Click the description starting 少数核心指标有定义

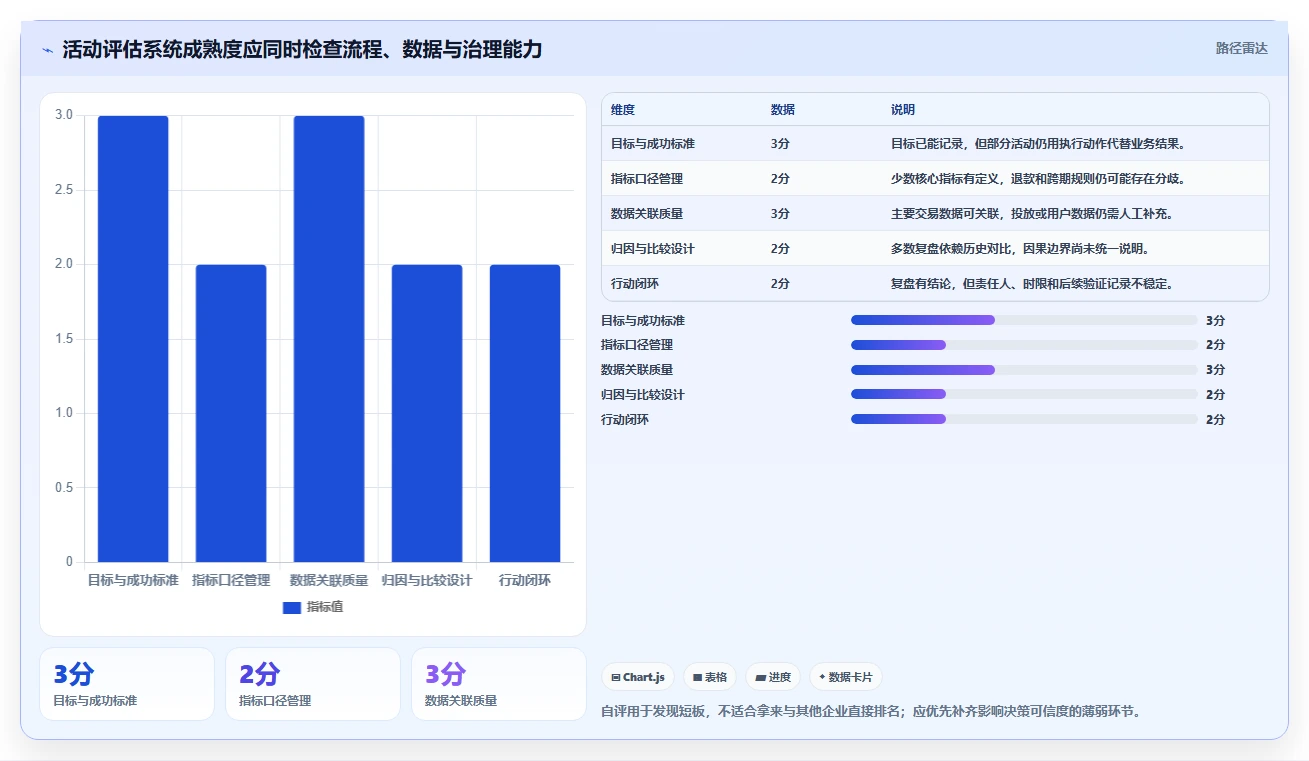pyautogui.click(x=1038, y=179)
